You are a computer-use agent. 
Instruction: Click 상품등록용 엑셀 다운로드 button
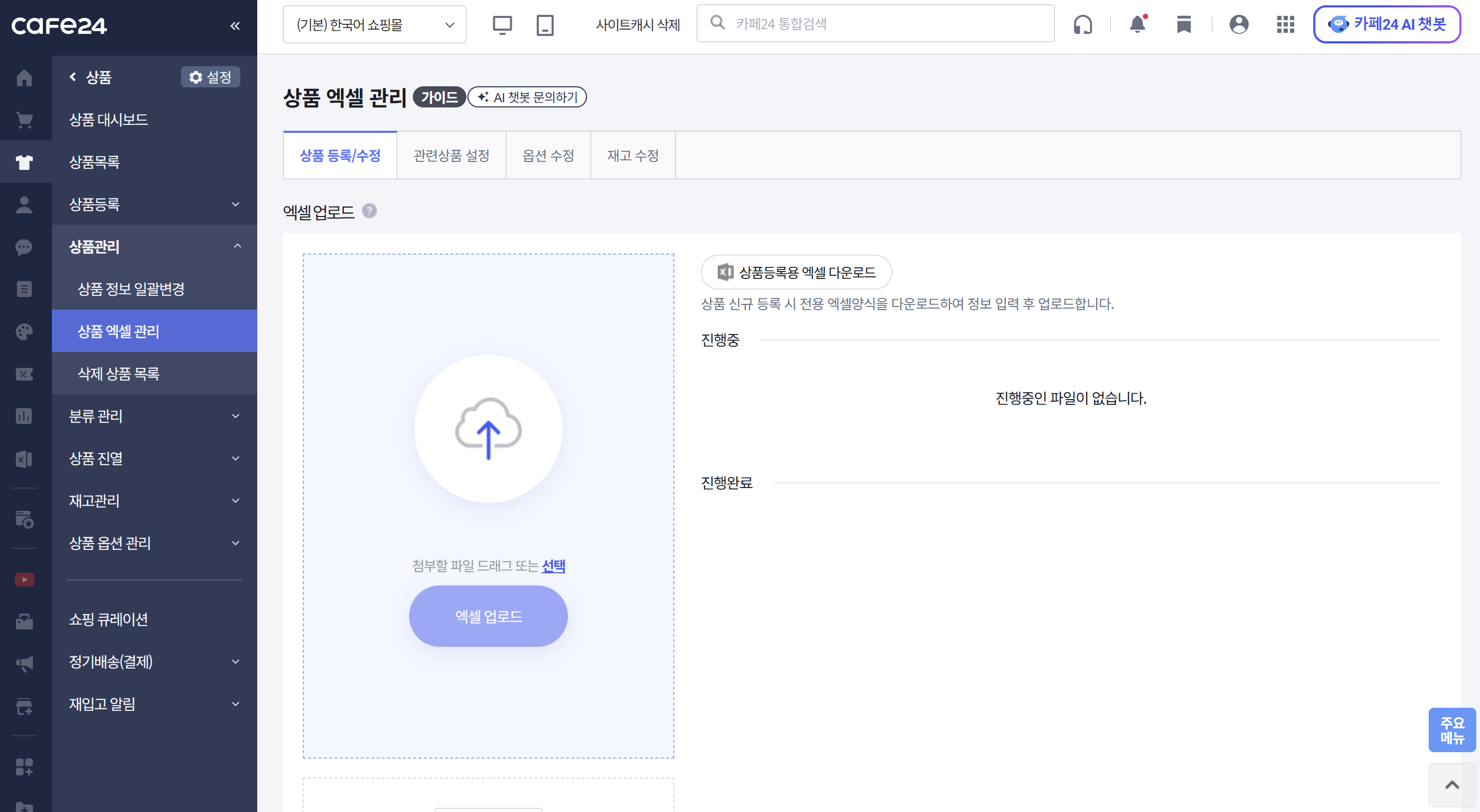click(796, 272)
